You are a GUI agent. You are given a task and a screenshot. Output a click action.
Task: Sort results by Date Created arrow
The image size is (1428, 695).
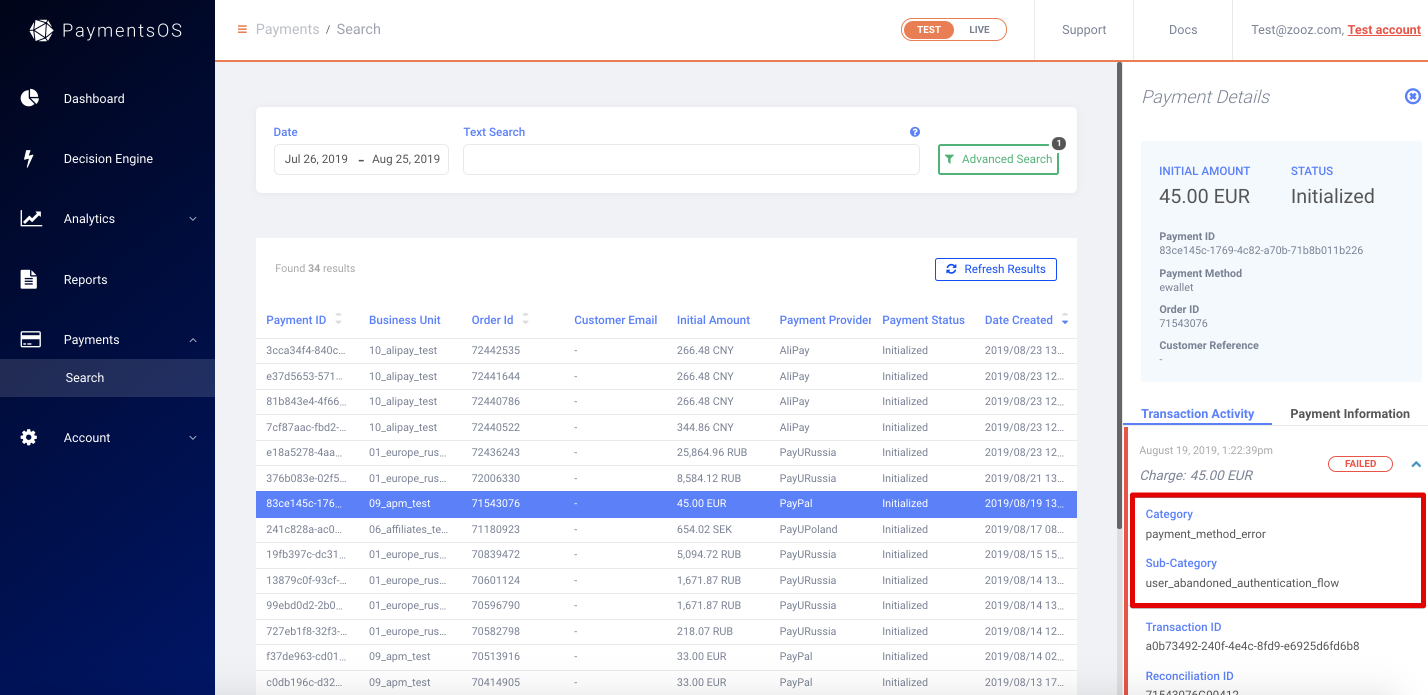click(x=1064, y=321)
